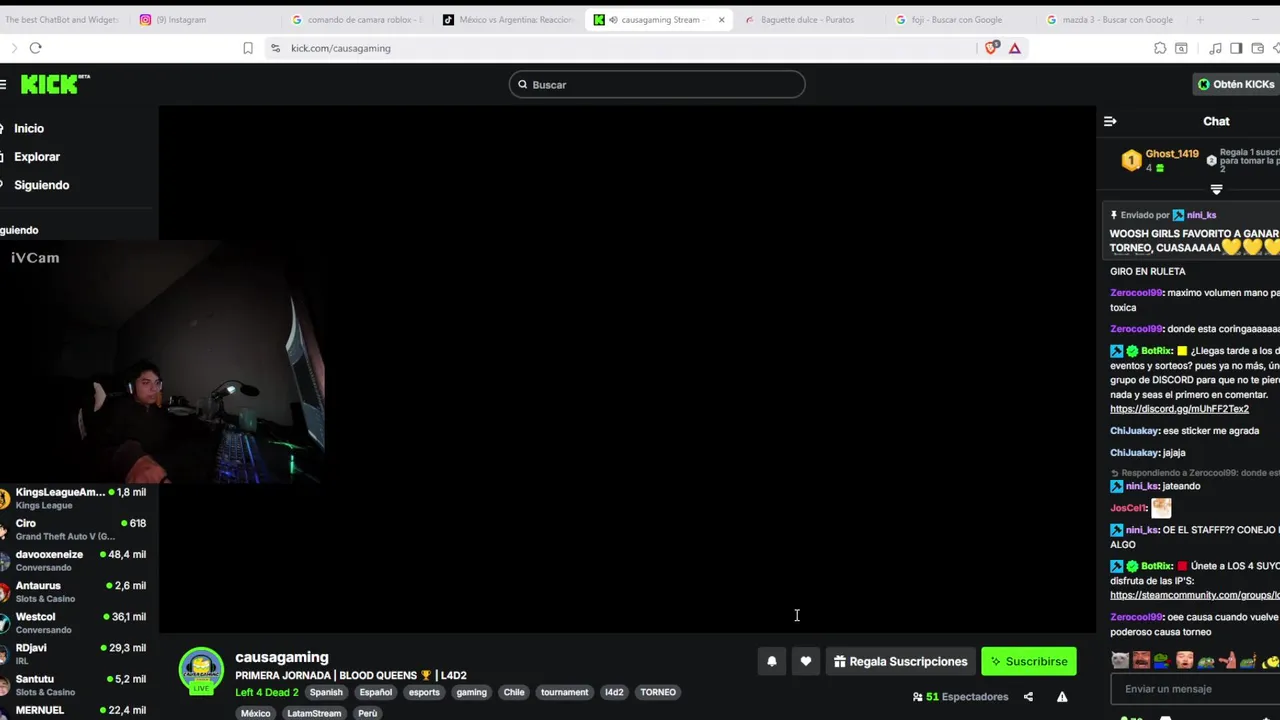Viewport: 1280px width, 720px height.
Task: Open the Brave shields icon
Action: (991, 48)
